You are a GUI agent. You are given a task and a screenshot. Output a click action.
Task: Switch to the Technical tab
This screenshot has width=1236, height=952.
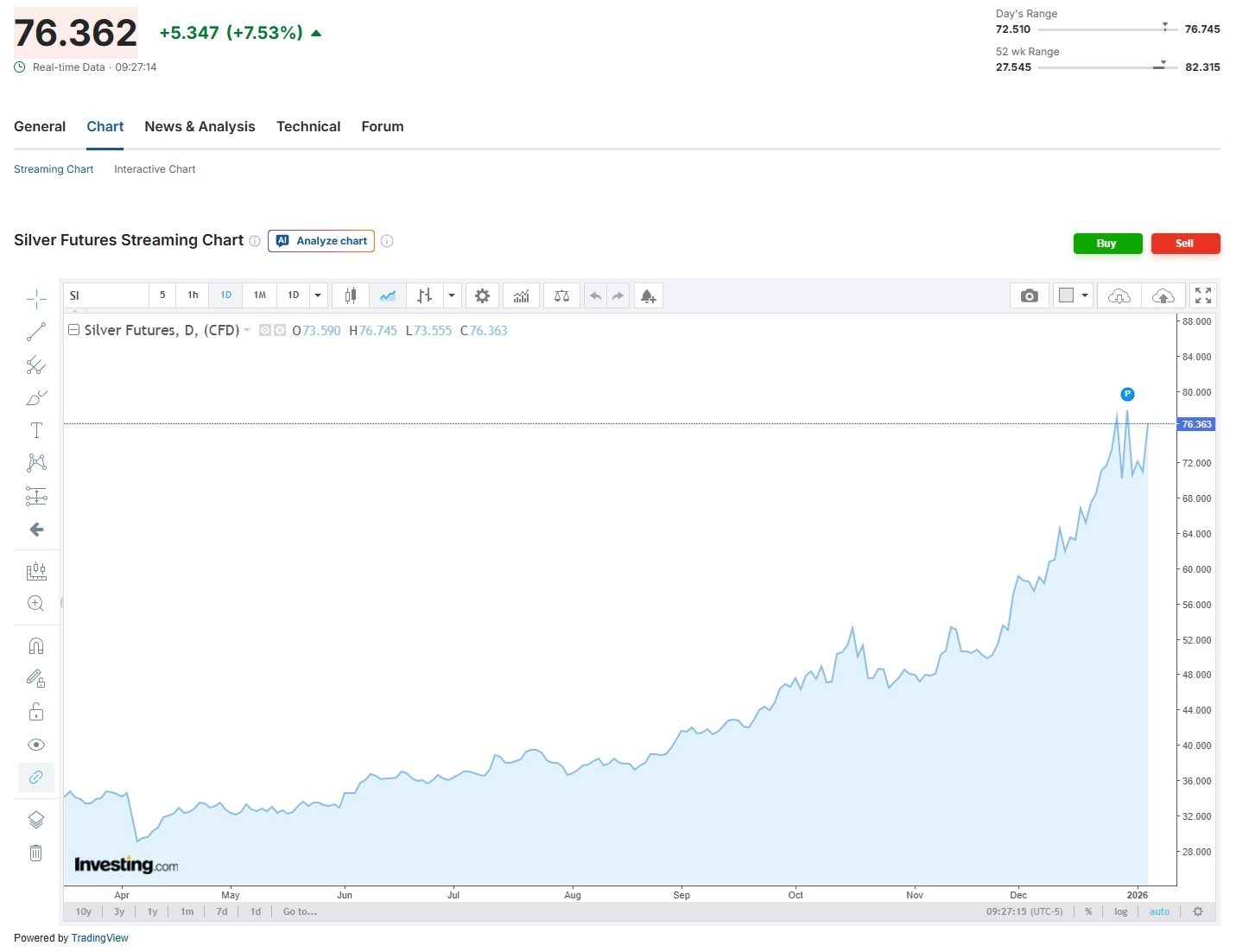(308, 126)
